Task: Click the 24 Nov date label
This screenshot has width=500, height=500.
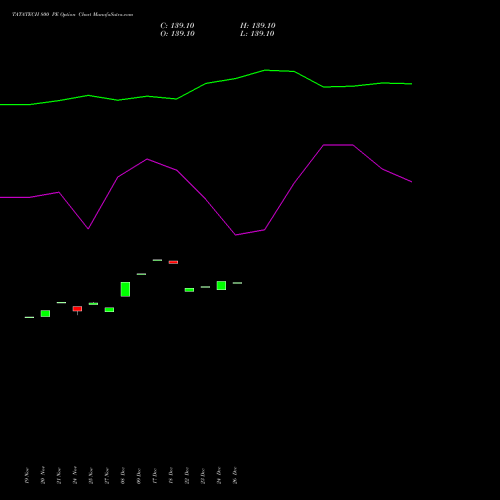Action: pyautogui.click(x=75, y=475)
